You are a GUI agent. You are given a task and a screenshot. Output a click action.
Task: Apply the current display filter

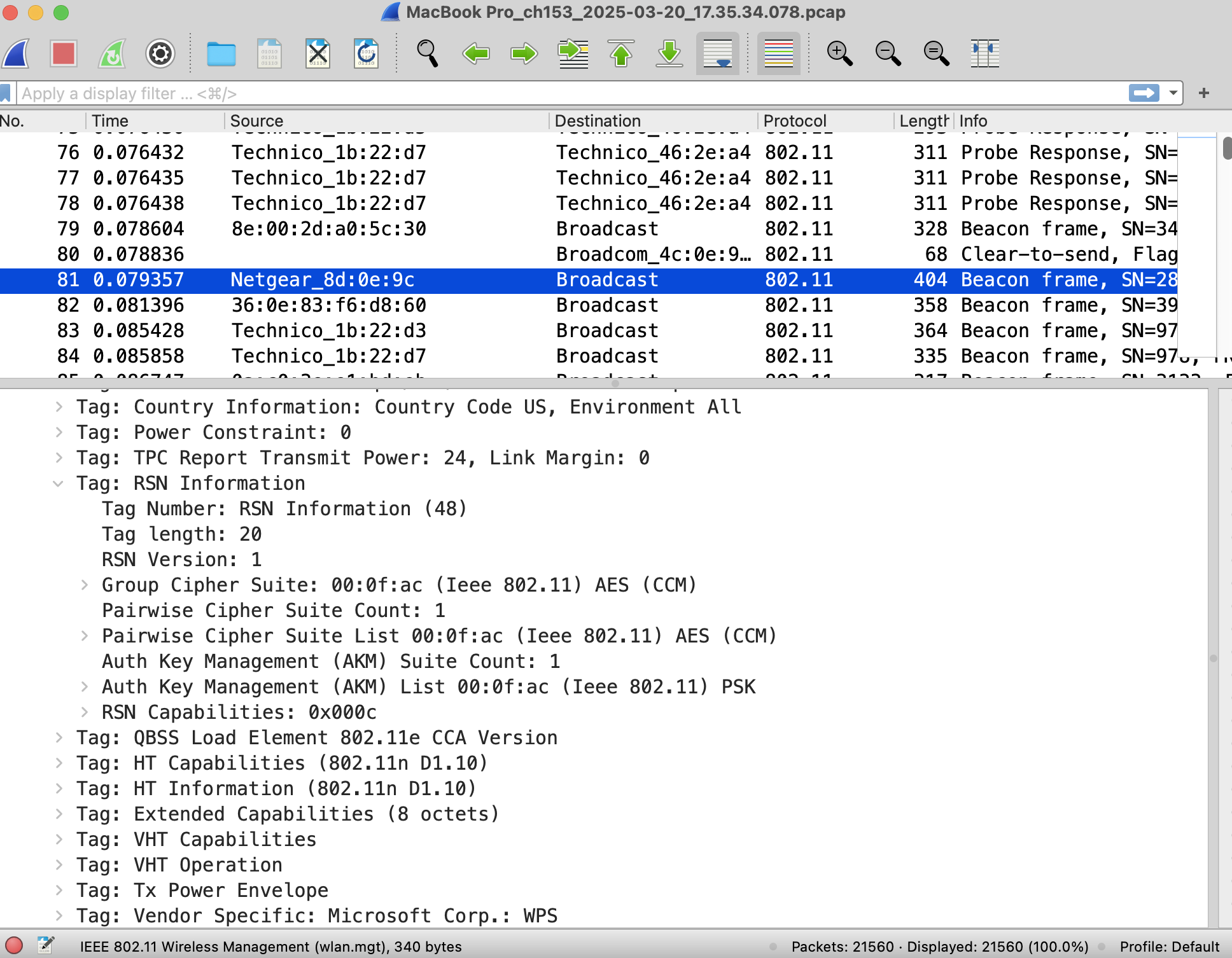click(1144, 93)
